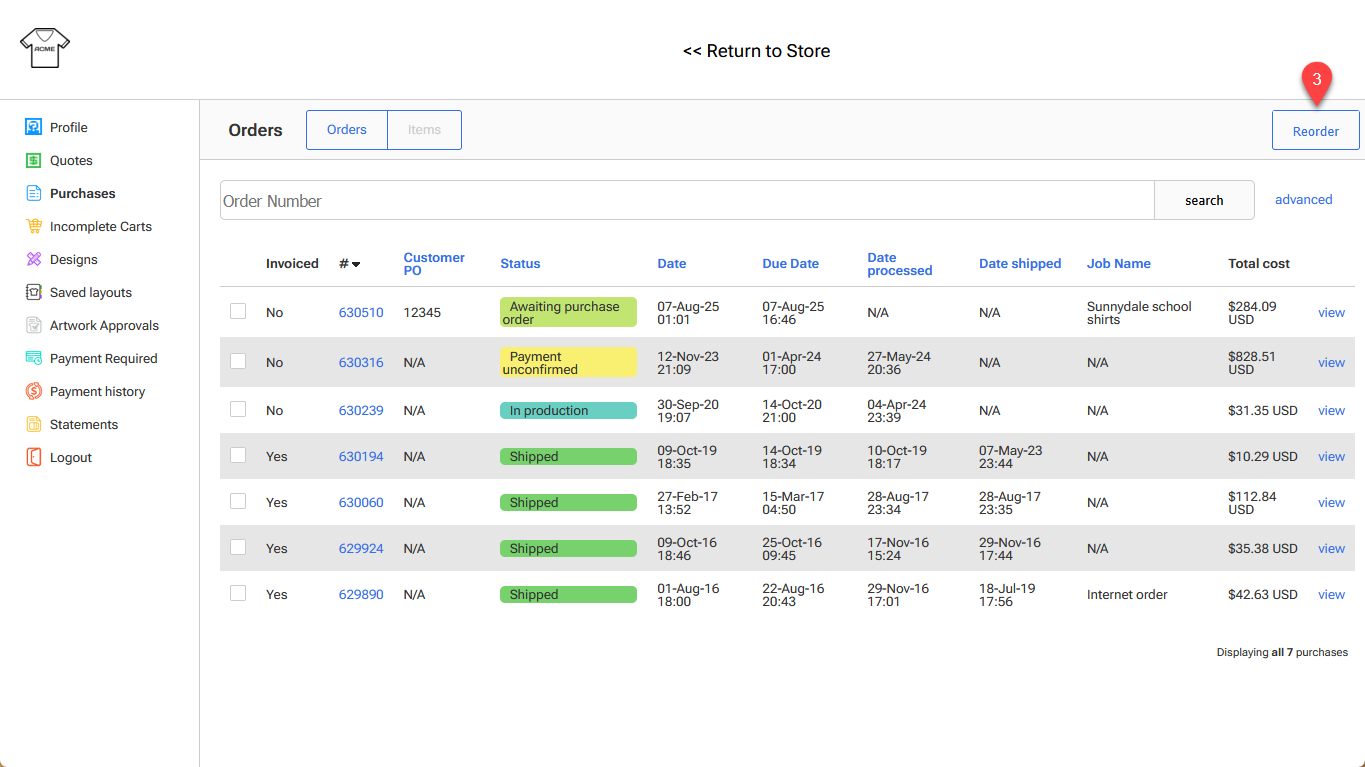The height and width of the screenshot is (767, 1365).
Task: Click view for the $10.29 order
Action: [x=1331, y=456]
